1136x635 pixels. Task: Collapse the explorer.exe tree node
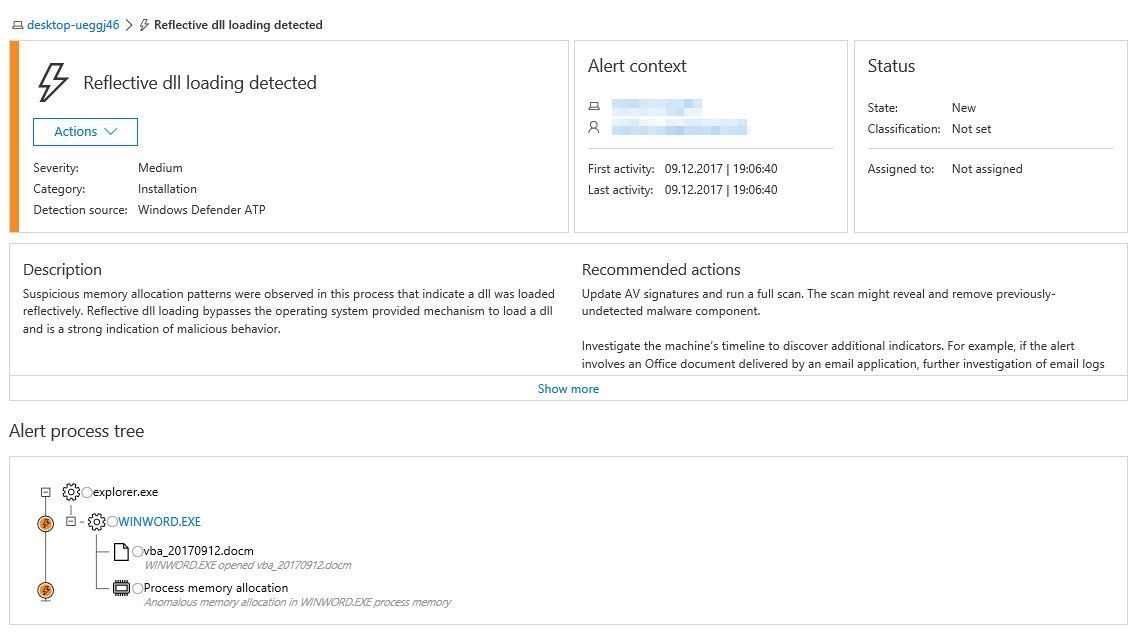(x=45, y=492)
